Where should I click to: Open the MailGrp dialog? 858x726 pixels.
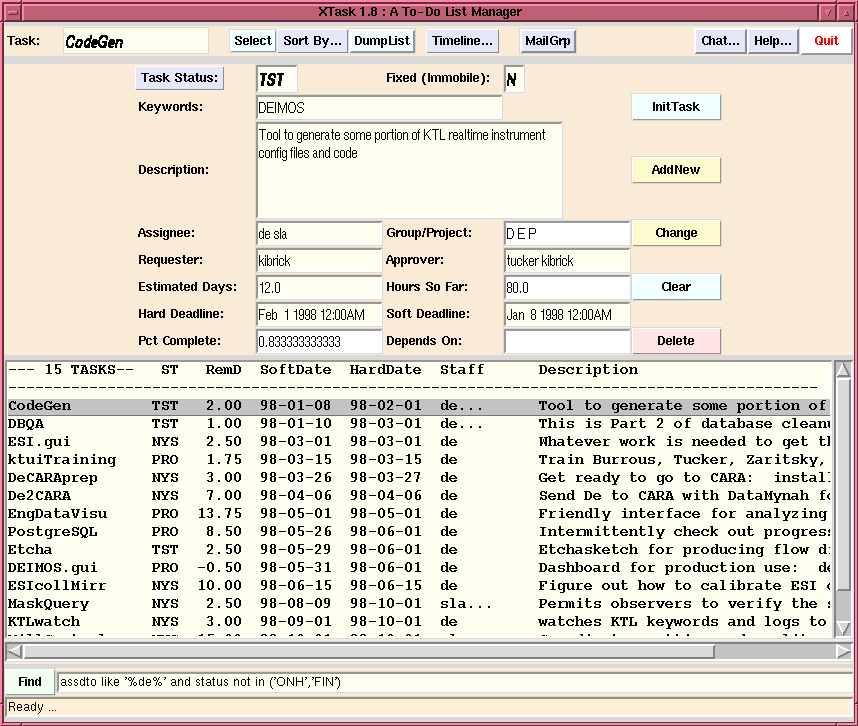548,41
